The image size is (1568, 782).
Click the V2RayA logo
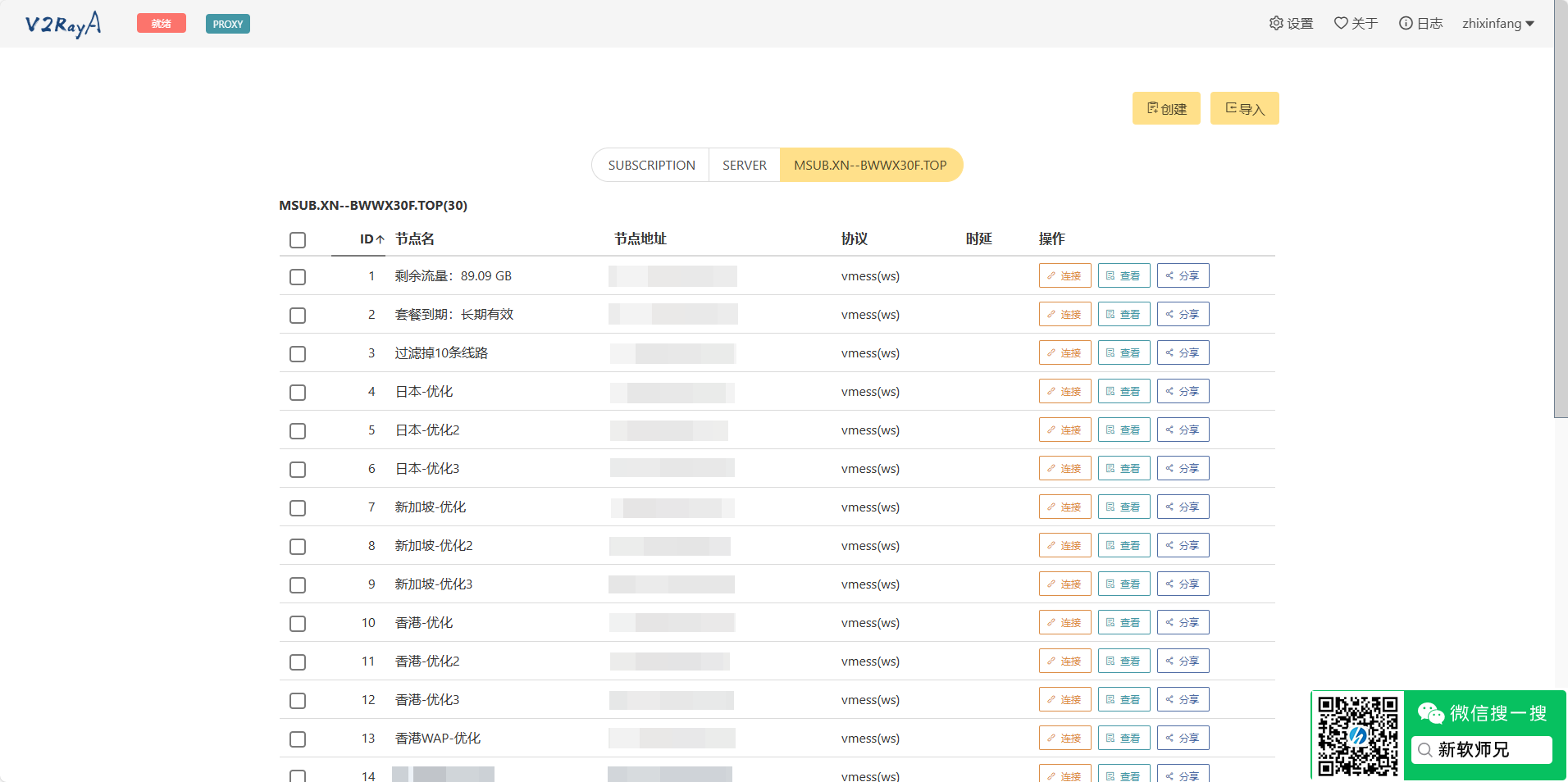[x=62, y=24]
